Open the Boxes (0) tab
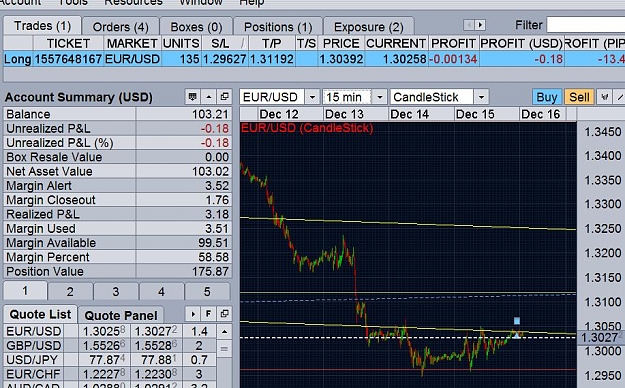The width and height of the screenshot is (625, 388). [196, 27]
